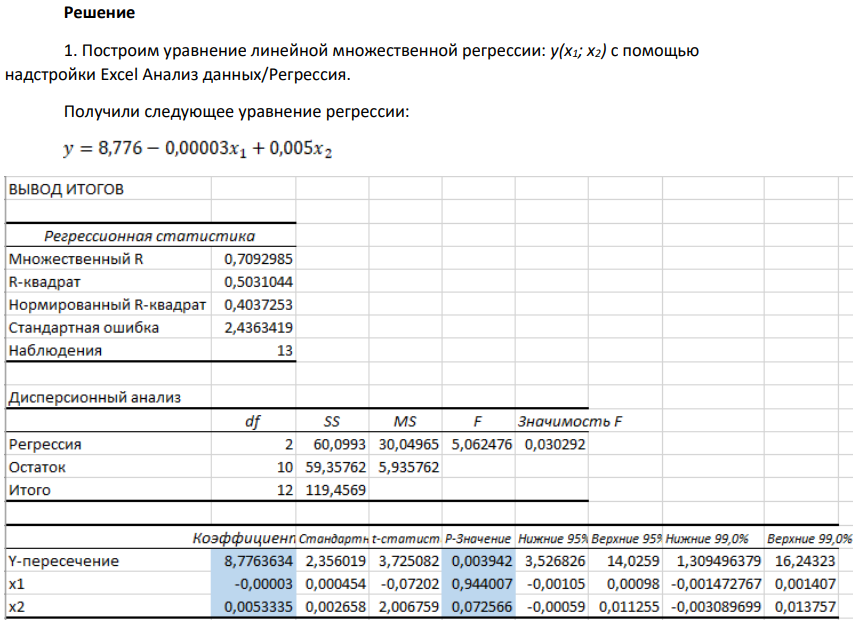The image size is (853, 620).
Task: Click 'Нормированный R-квадрат' label
Action: tap(107, 305)
